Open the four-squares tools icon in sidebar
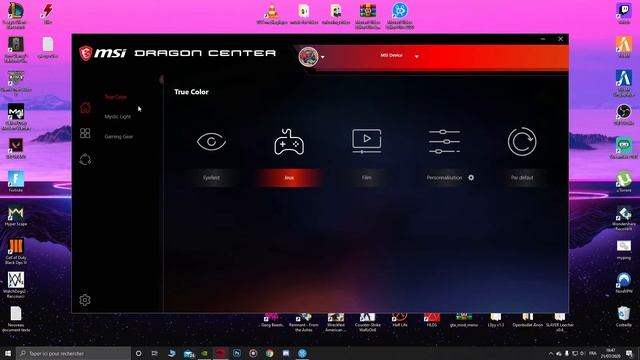This screenshot has width=640, height=360. [85, 133]
